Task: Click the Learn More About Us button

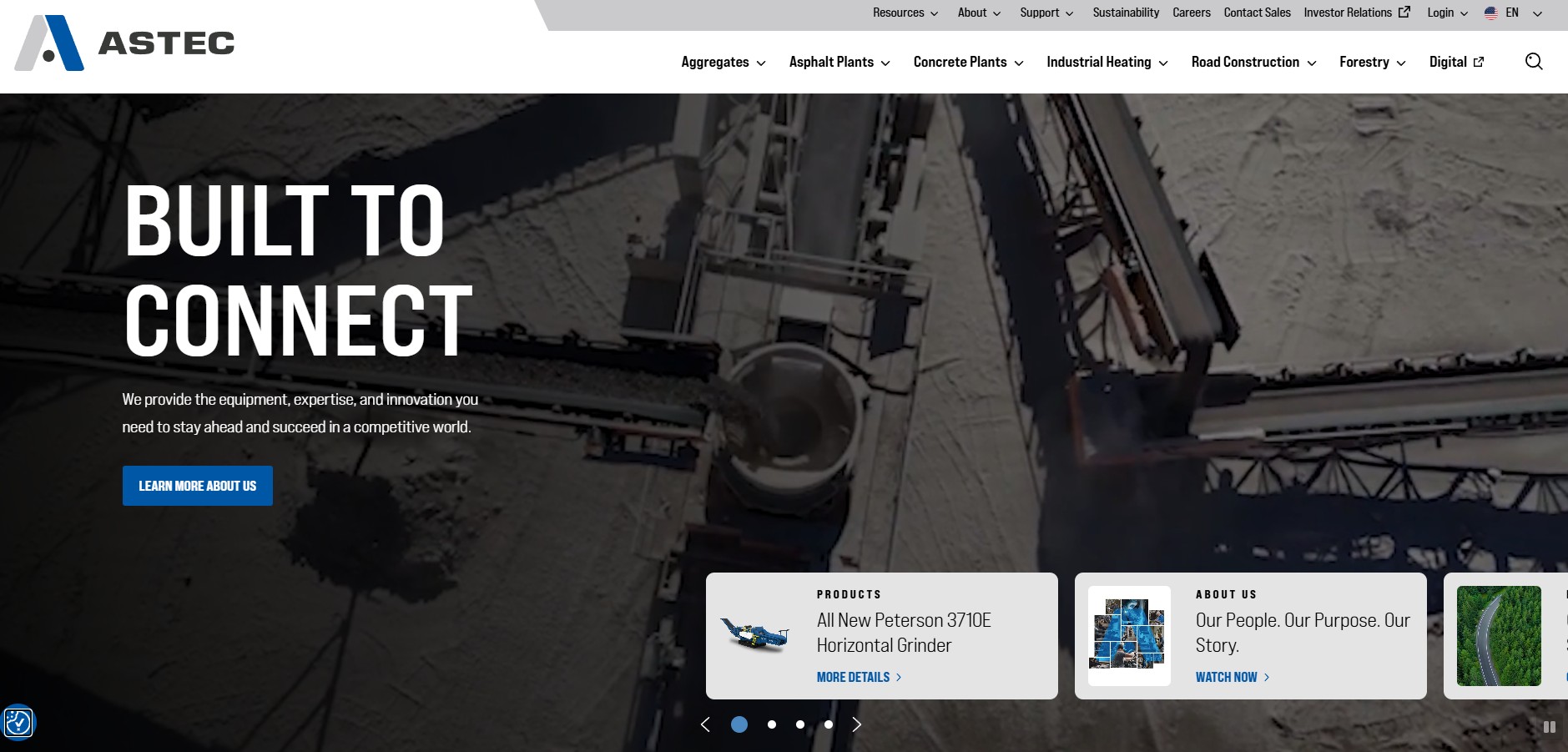Action: (198, 486)
